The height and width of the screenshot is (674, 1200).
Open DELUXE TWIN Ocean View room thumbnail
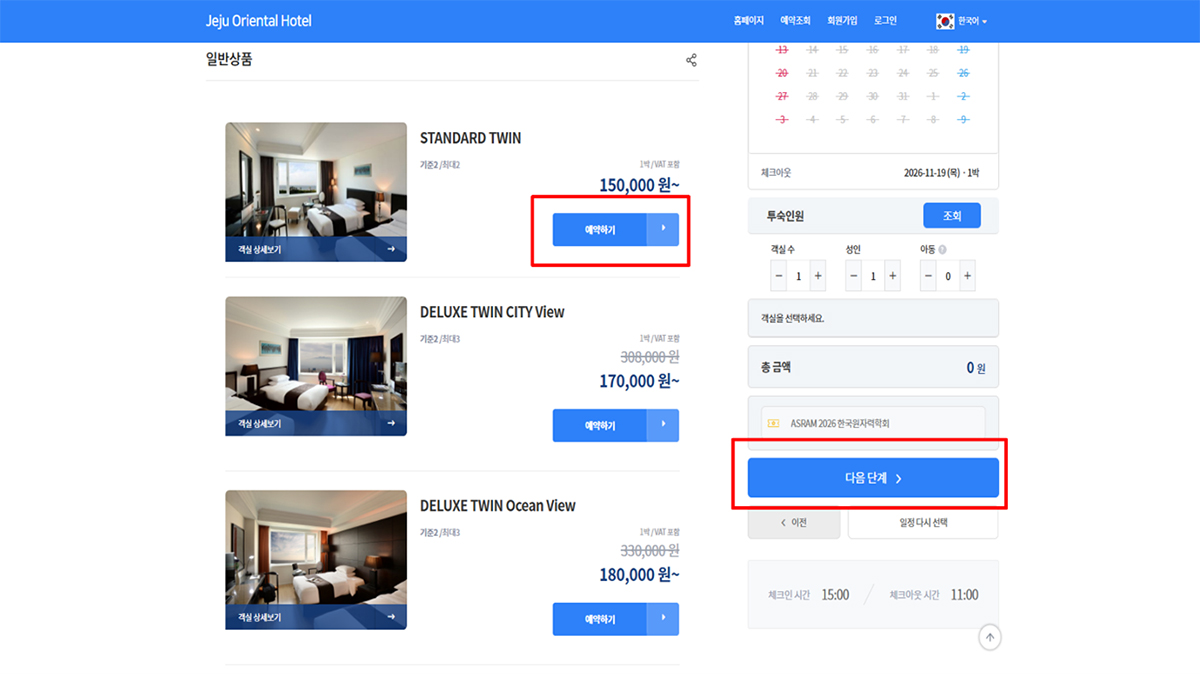click(x=316, y=560)
